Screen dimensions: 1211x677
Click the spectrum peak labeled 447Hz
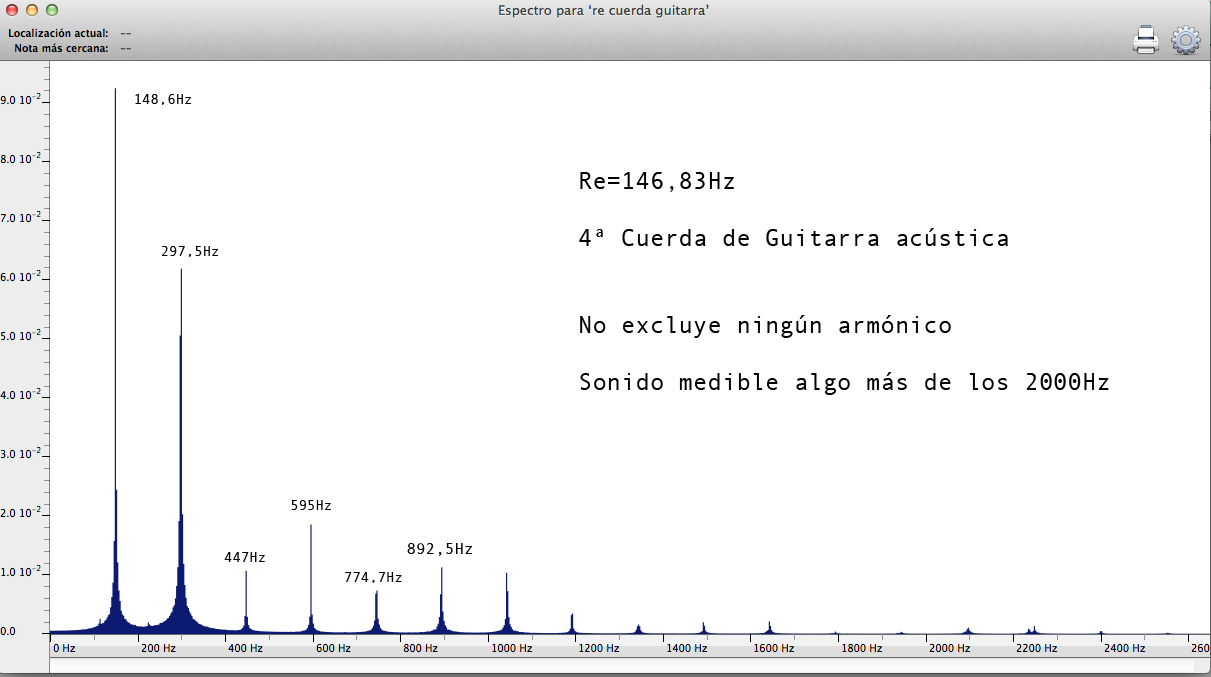(x=246, y=600)
